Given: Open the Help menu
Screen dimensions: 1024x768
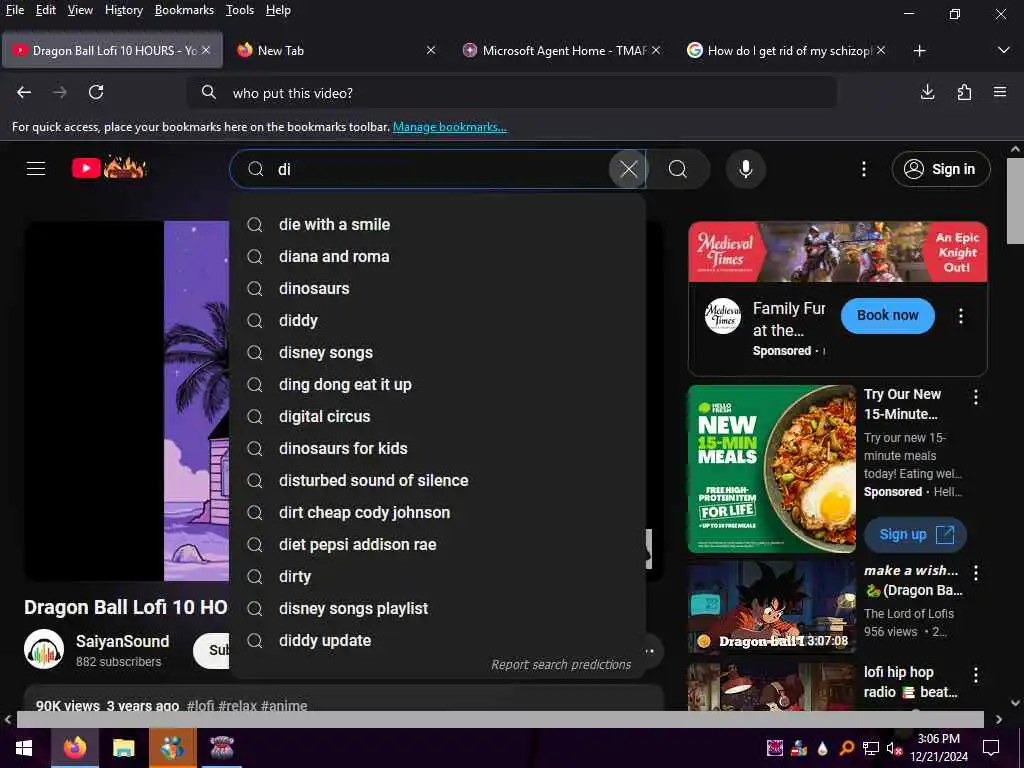Looking at the screenshot, I should [278, 10].
